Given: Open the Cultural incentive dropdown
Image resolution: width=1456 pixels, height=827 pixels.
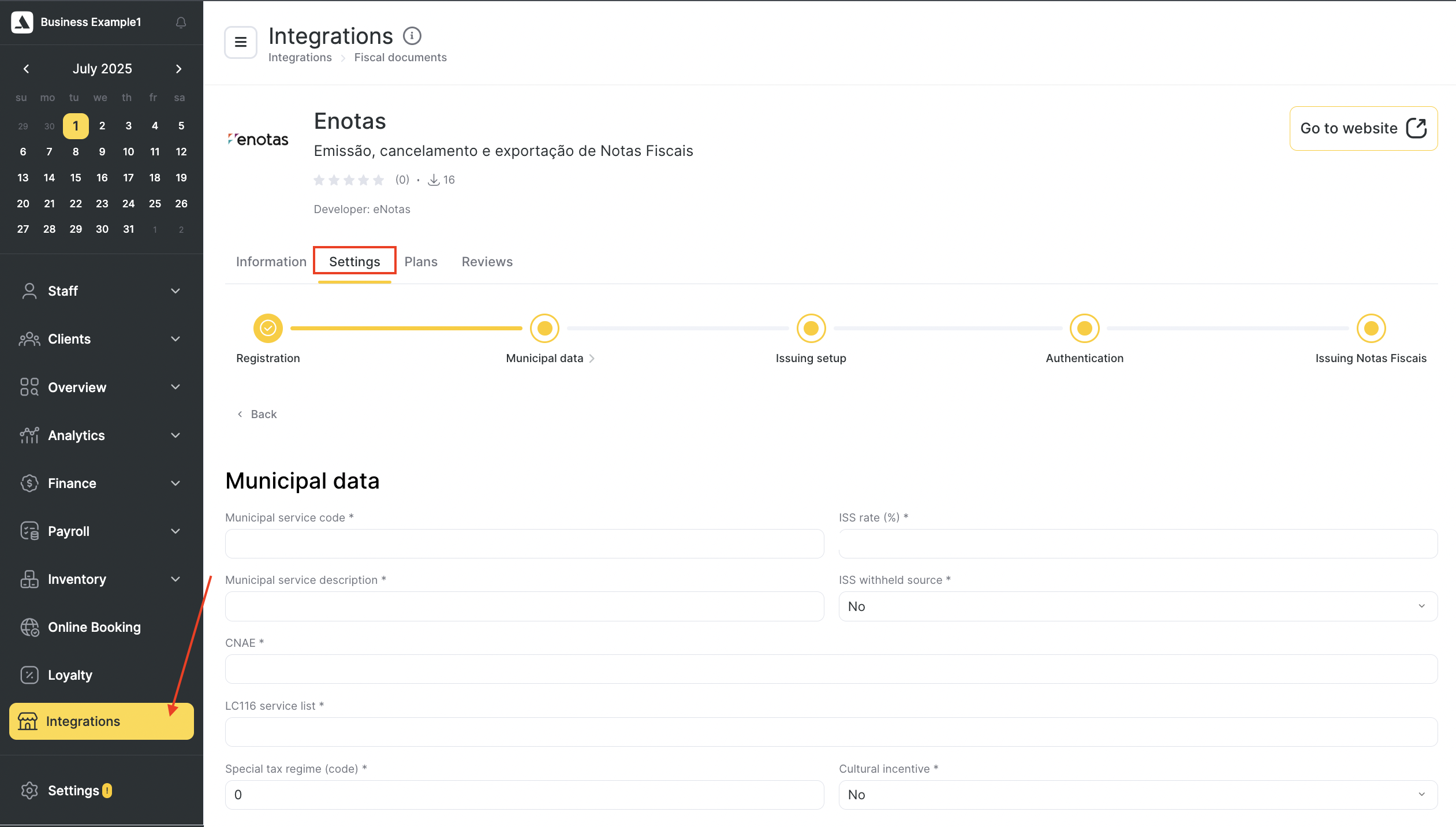Looking at the screenshot, I should [x=1138, y=795].
